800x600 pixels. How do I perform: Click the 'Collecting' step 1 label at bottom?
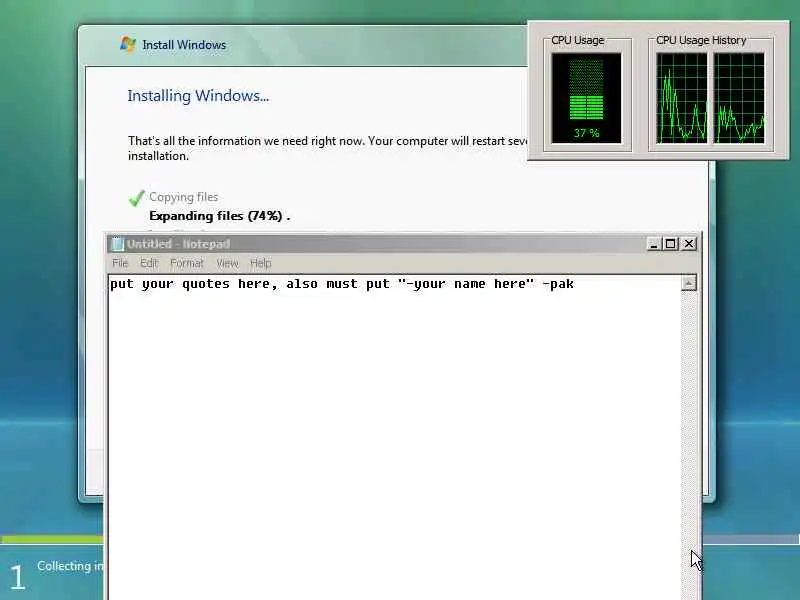coord(70,566)
